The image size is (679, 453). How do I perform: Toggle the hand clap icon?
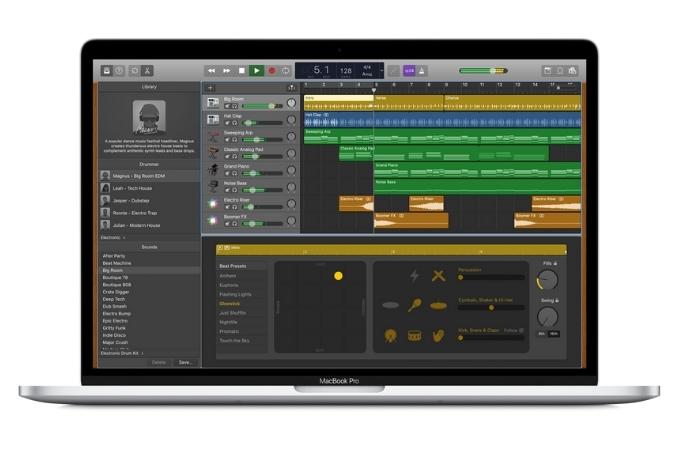pos(438,336)
